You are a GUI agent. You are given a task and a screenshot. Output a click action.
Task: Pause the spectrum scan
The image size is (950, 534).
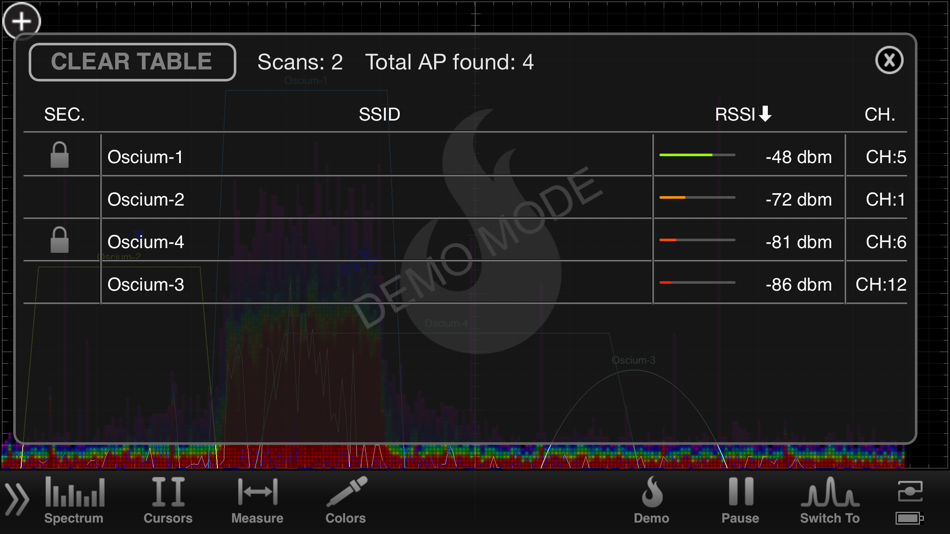coord(740,500)
